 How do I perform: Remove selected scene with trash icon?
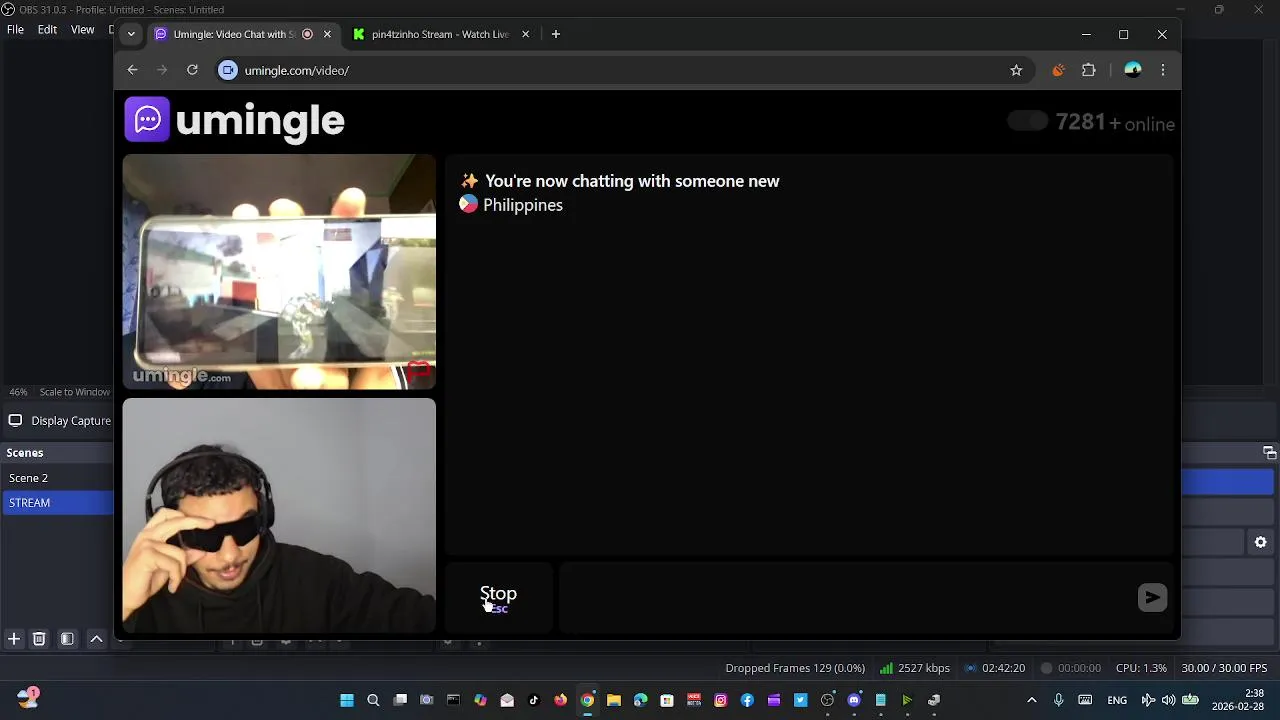(x=39, y=639)
